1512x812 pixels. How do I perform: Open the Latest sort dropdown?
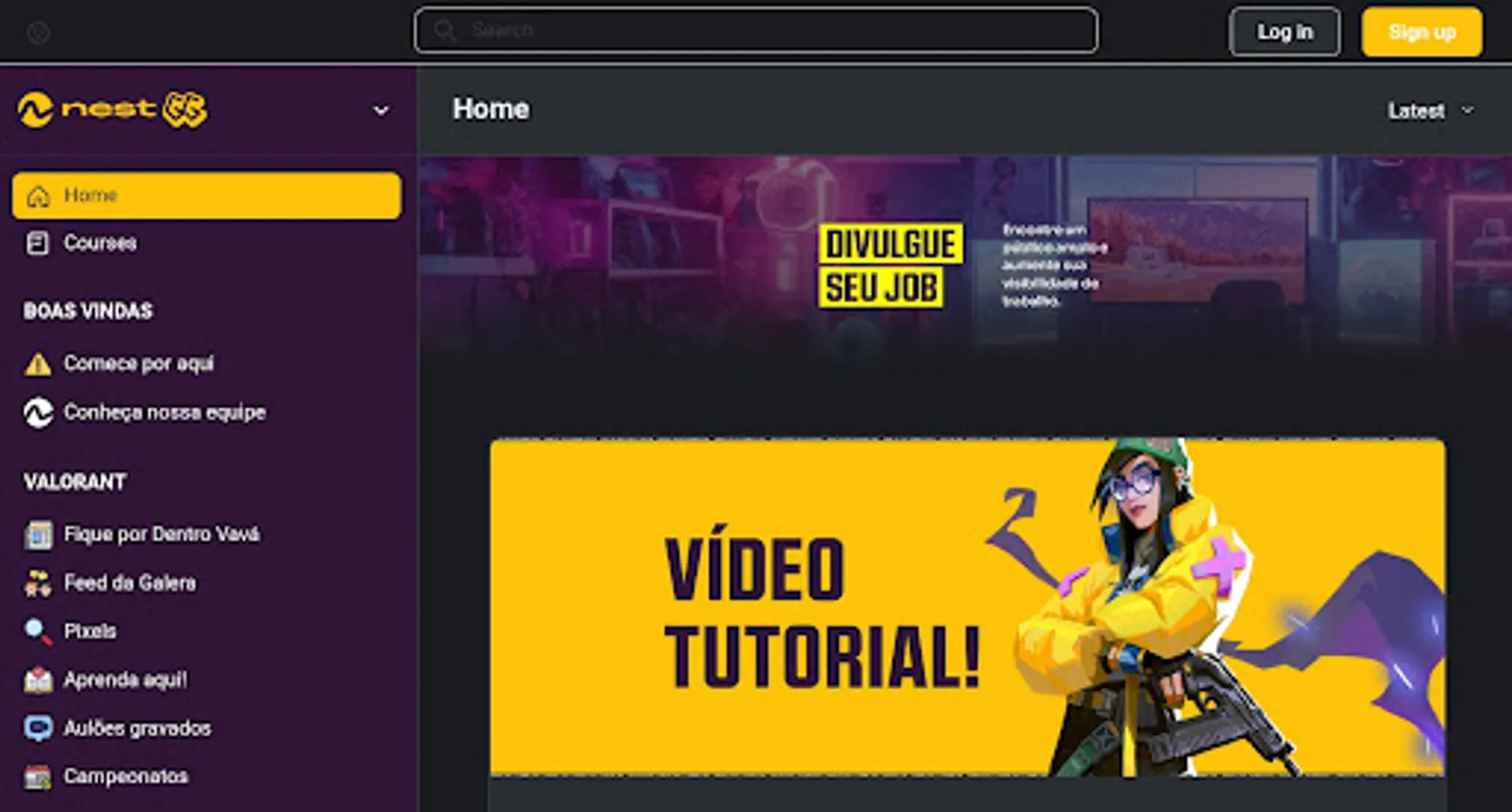1430,111
